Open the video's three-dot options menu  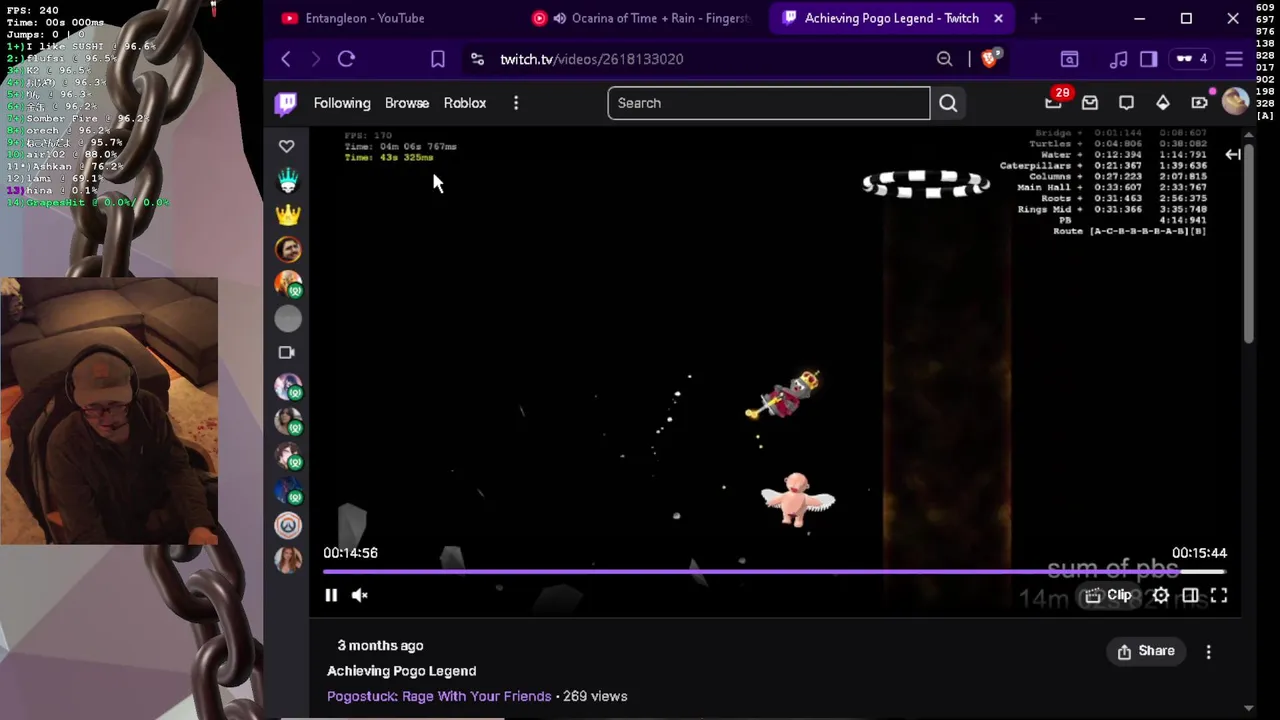[x=1208, y=651]
